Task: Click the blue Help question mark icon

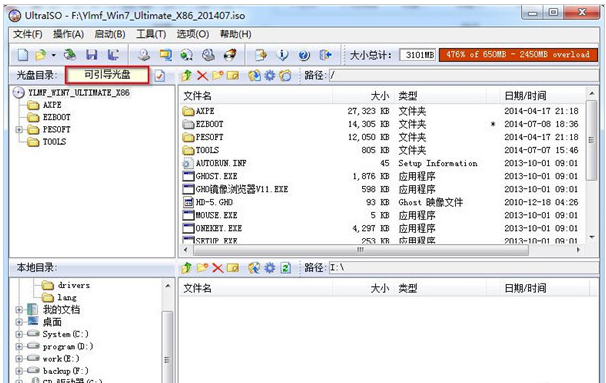Action: click(x=304, y=55)
